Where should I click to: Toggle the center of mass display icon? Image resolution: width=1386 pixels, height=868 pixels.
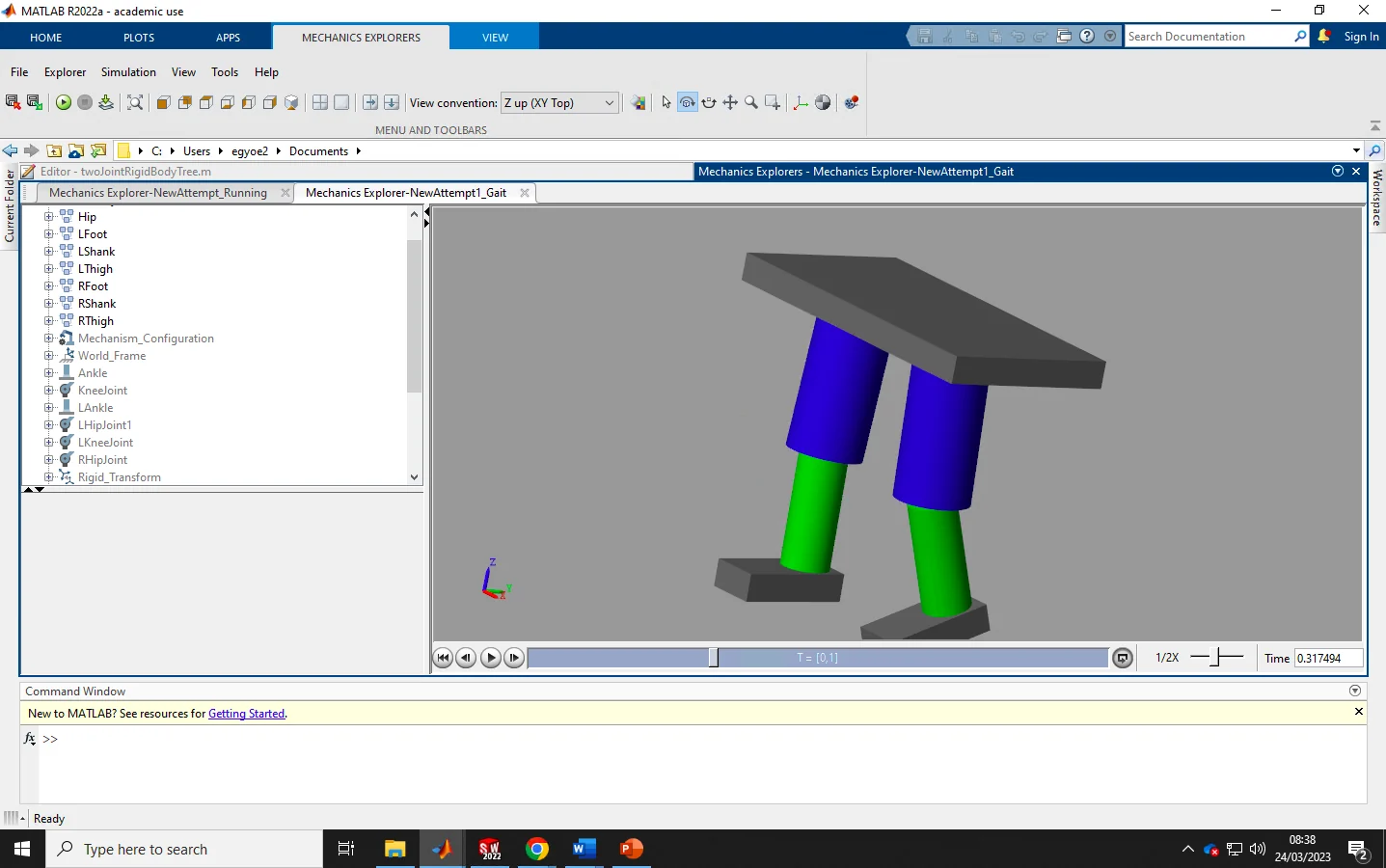(x=823, y=102)
